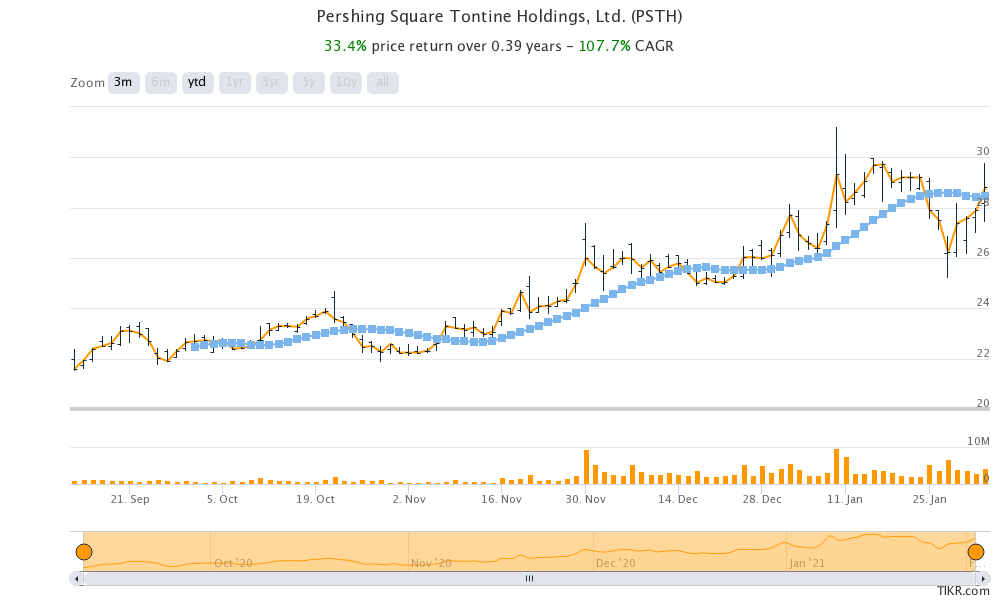Click the right scroll arrow below the navigator
The image size is (1000, 600).
[985, 578]
